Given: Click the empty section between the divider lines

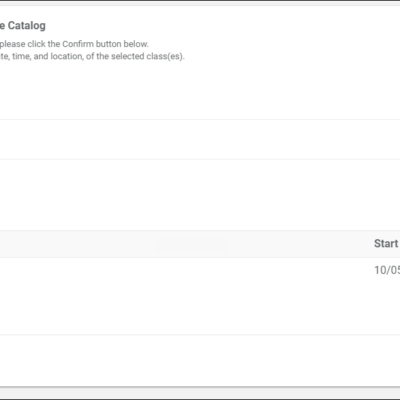Looking at the screenshot, I should (x=200, y=139).
